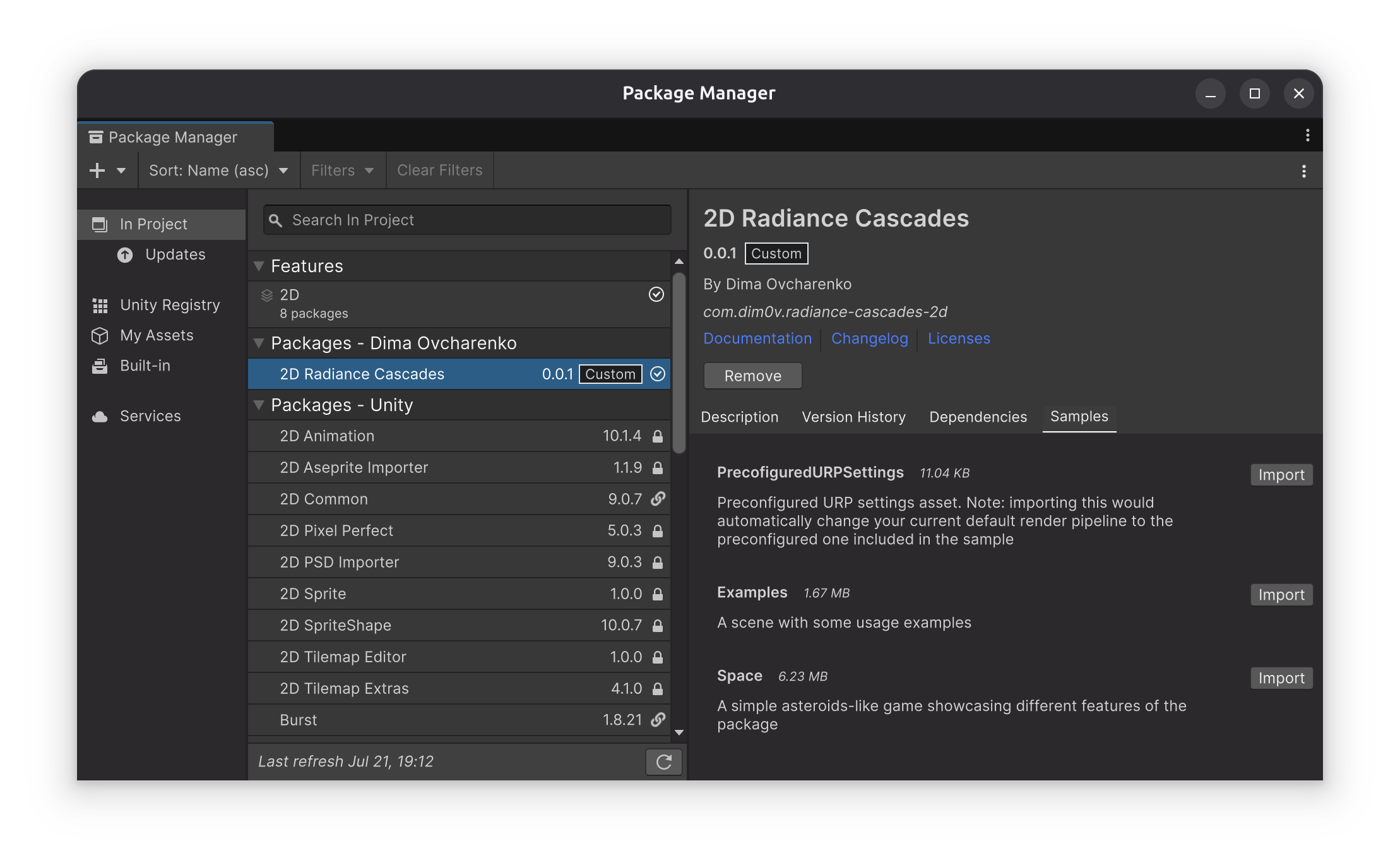1400x865 pixels.
Task: Select the 2D Tilemap Extras package
Action: [460, 689]
